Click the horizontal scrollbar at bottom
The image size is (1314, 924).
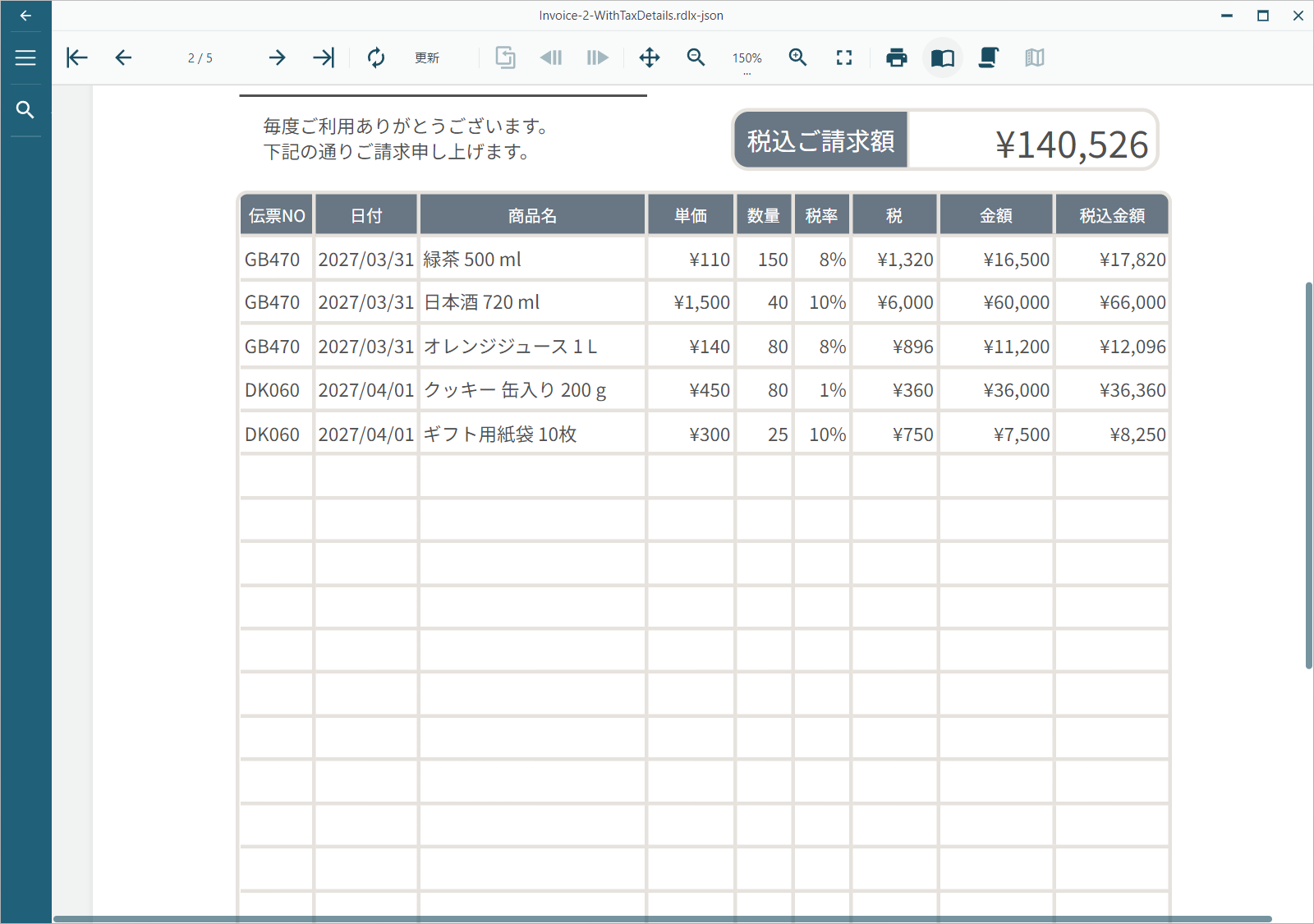pyautogui.click(x=663, y=919)
